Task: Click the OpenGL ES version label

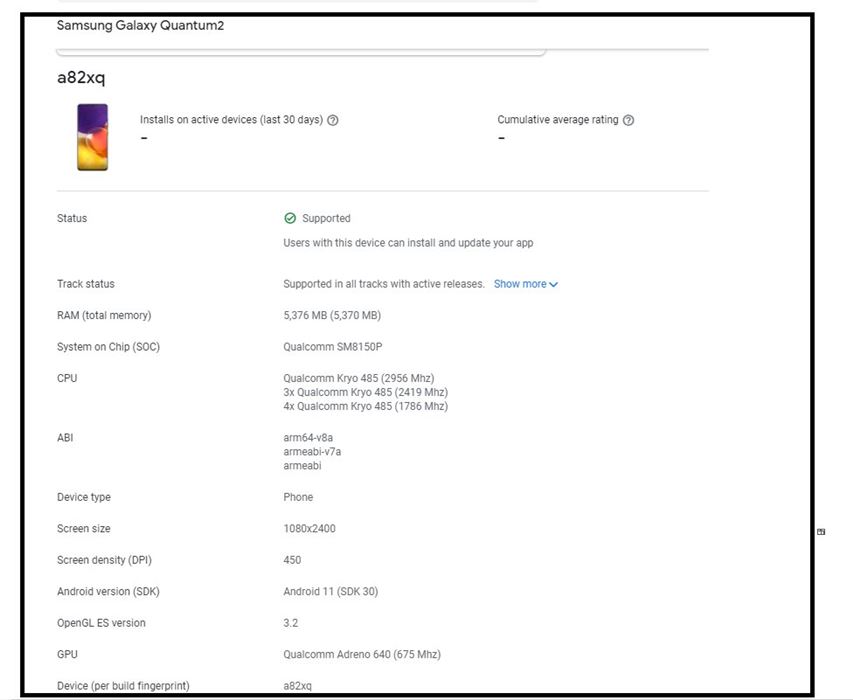Action: [101, 623]
